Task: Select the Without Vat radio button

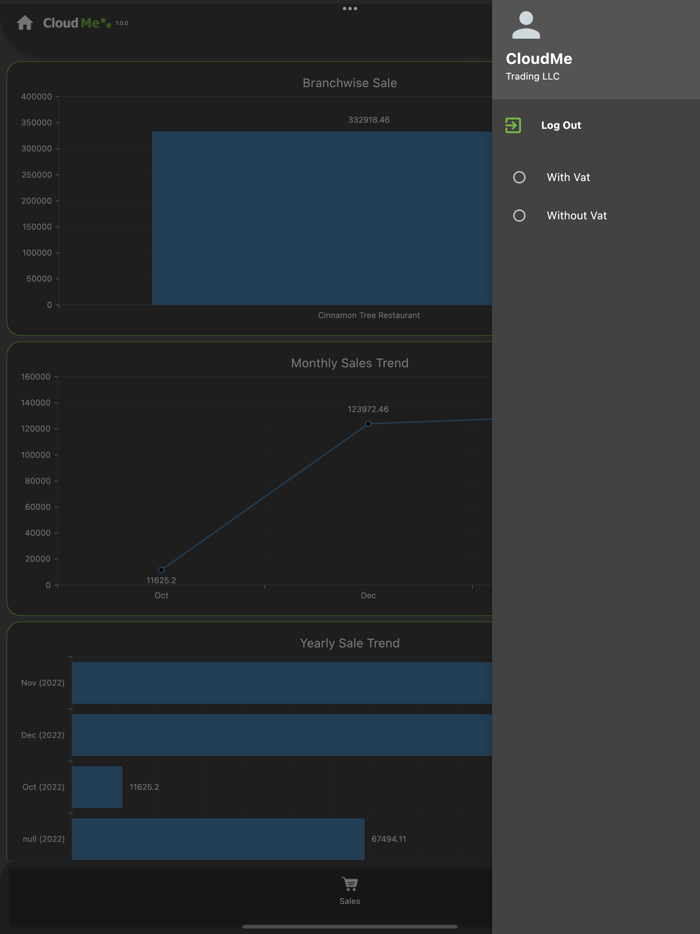Action: tap(519, 216)
